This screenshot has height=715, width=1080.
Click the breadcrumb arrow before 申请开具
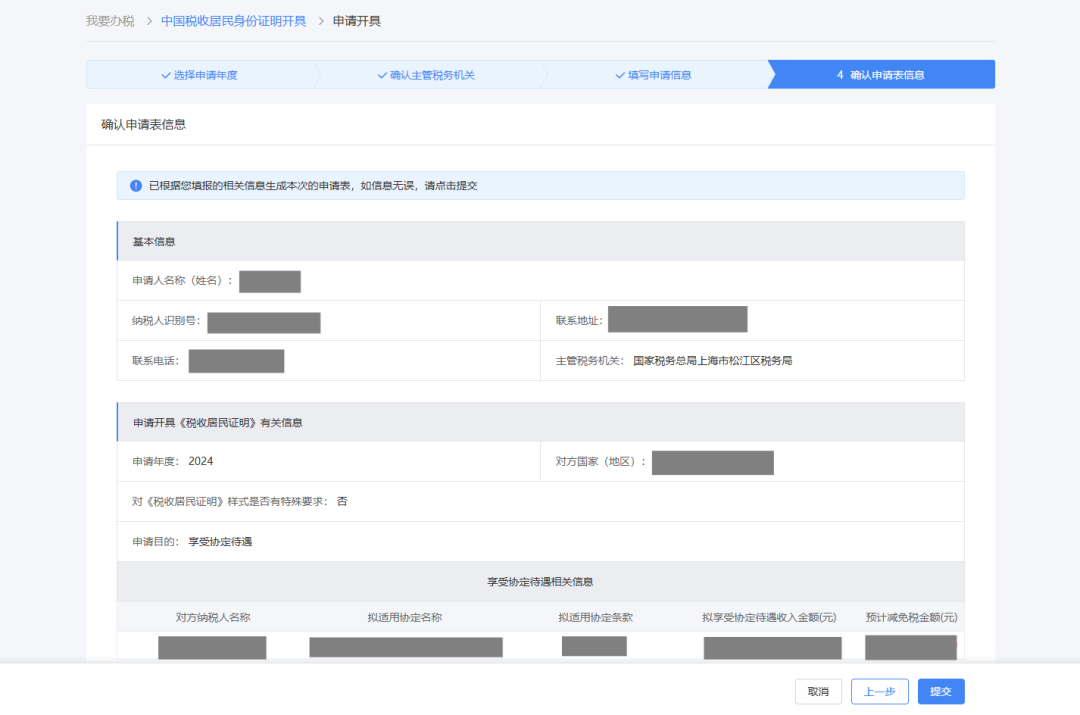pos(320,21)
